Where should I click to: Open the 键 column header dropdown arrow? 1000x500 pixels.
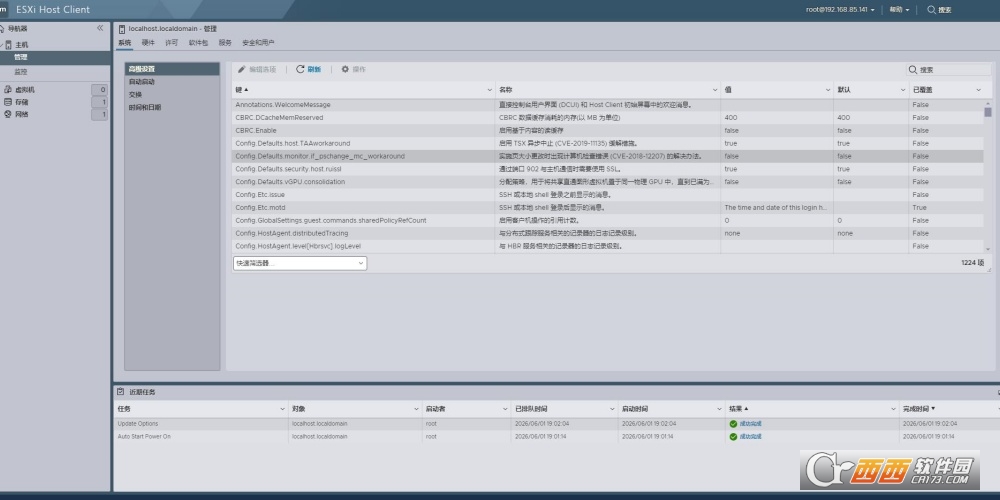[490, 90]
